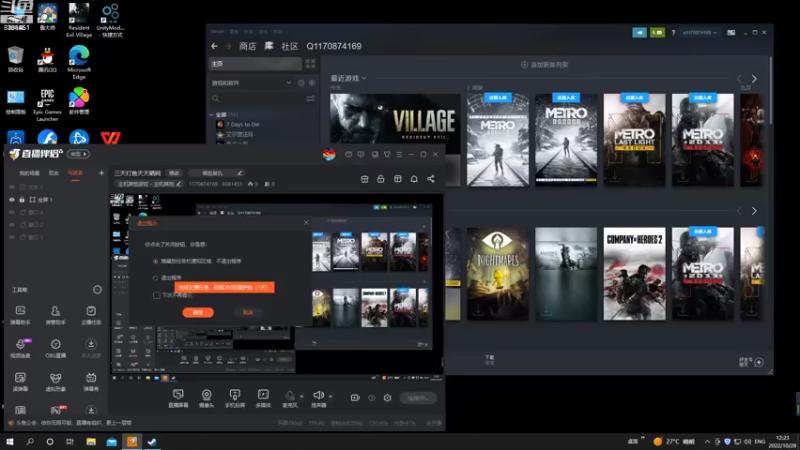This screenshot has width=800, height=450.
Task: Toggle visibility of 窗口 4 layer
Action: pyautogui.click(x=12, y=212)
